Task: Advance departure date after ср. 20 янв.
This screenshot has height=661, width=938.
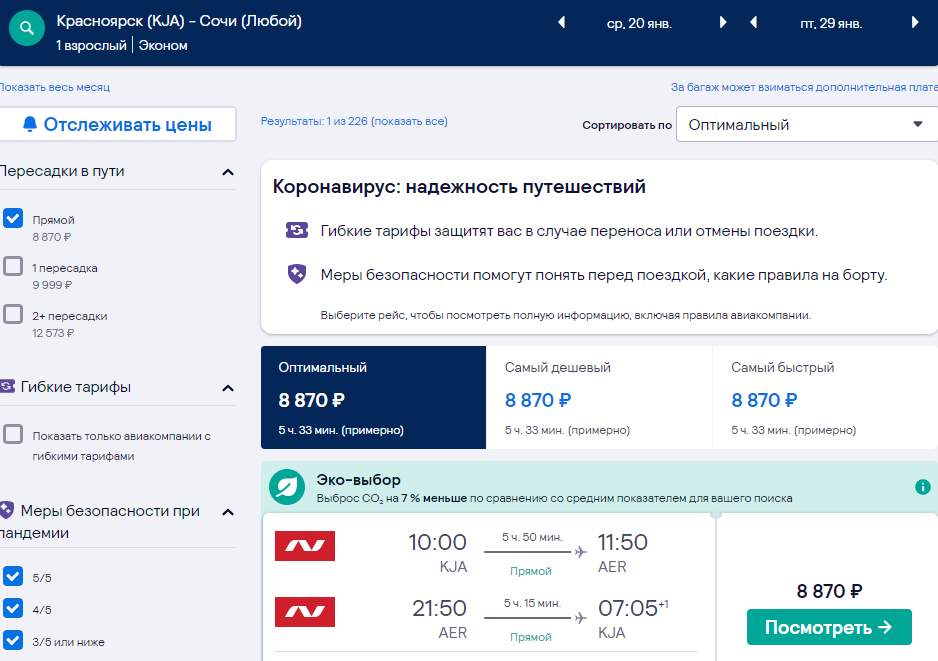Action: (723, 23)
